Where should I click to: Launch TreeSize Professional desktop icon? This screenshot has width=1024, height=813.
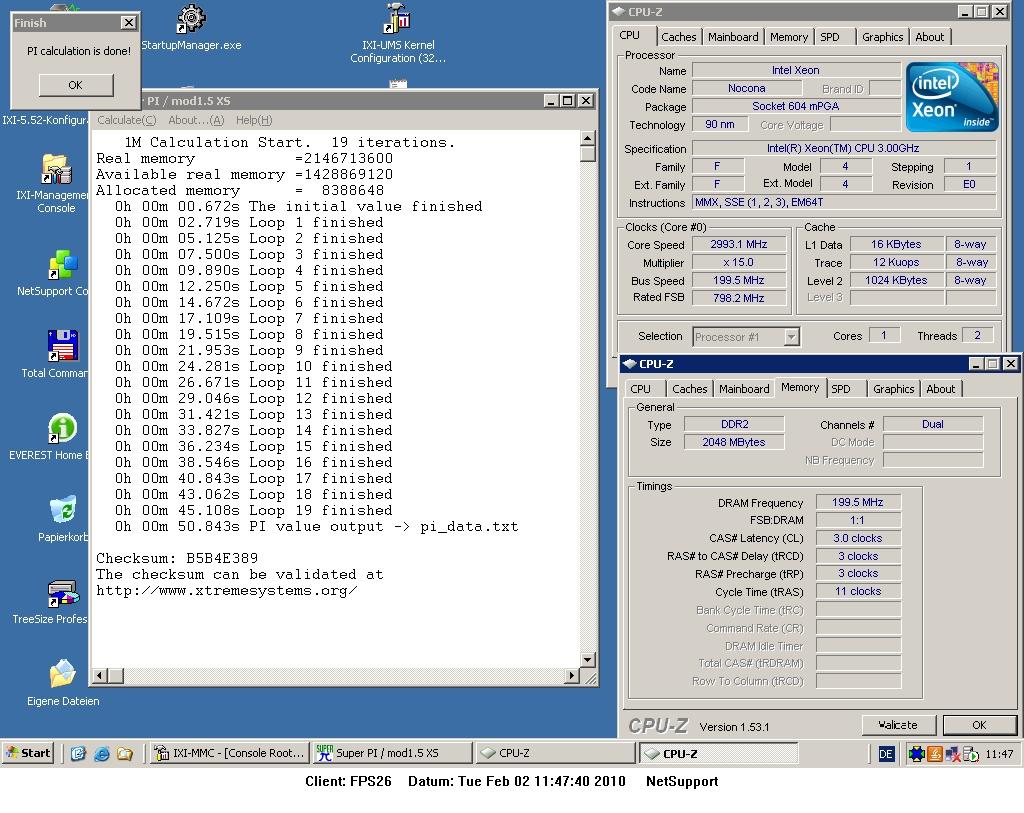[63, 594]
